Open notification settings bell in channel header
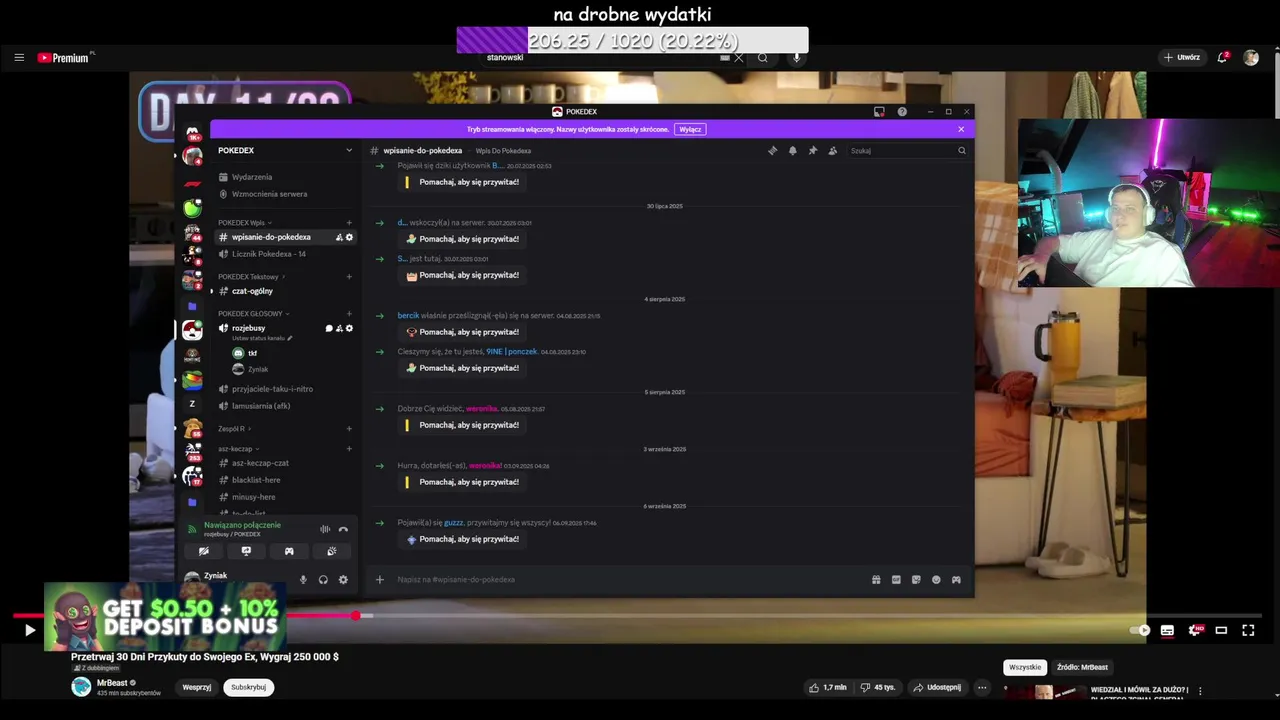1280x720 pixels. pos(793,151)
